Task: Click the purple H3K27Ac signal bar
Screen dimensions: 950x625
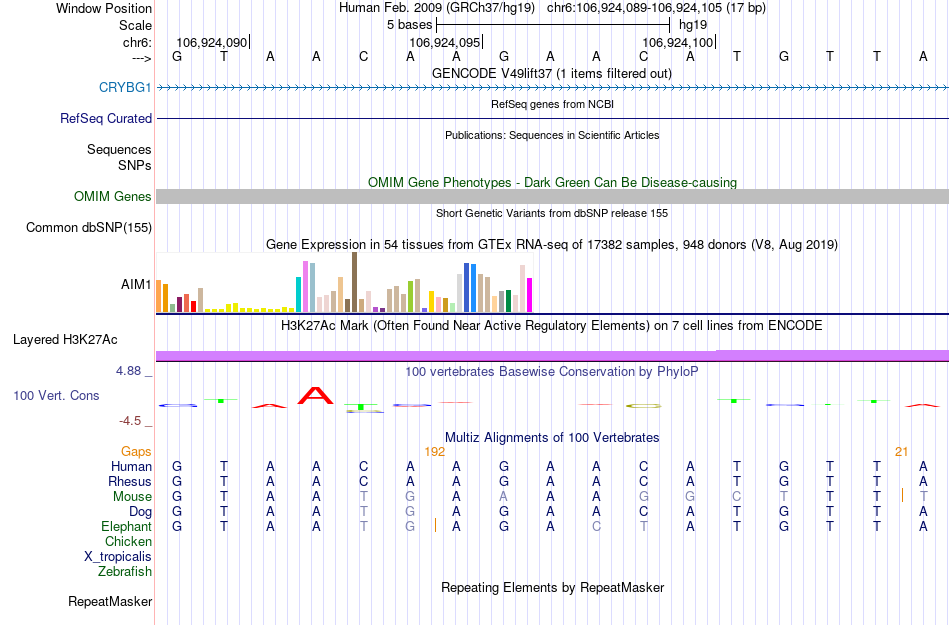Action: (x=552, y=355)
